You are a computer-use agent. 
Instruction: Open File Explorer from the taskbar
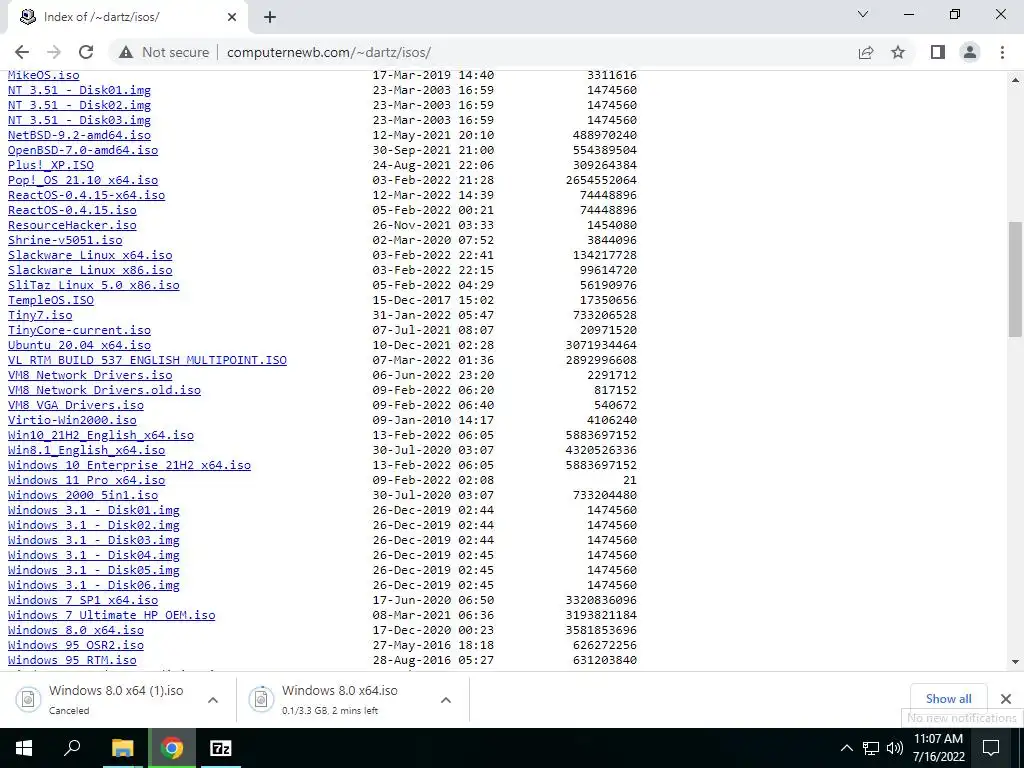122,748
